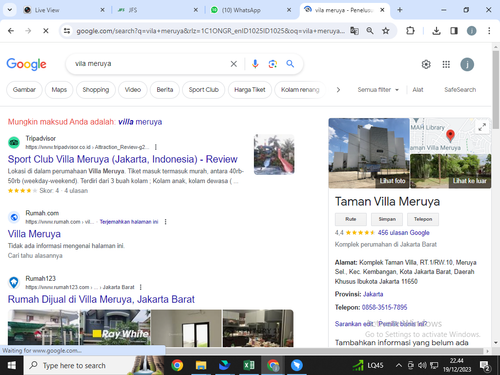Viewport: 500px width, 375px height.
Task: Click the Rute button
Action: tap(351, 219)
